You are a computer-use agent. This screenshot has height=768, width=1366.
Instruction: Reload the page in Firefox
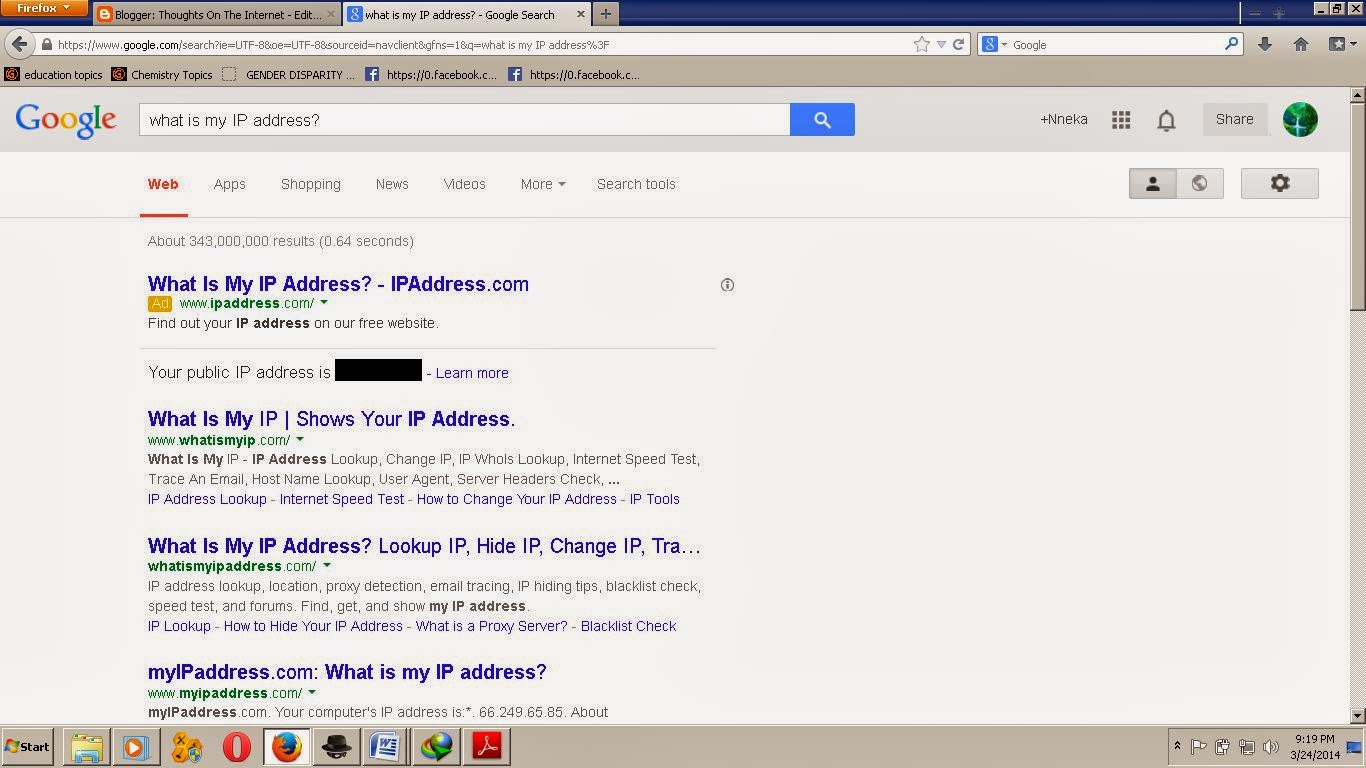(x=958, y=44)
